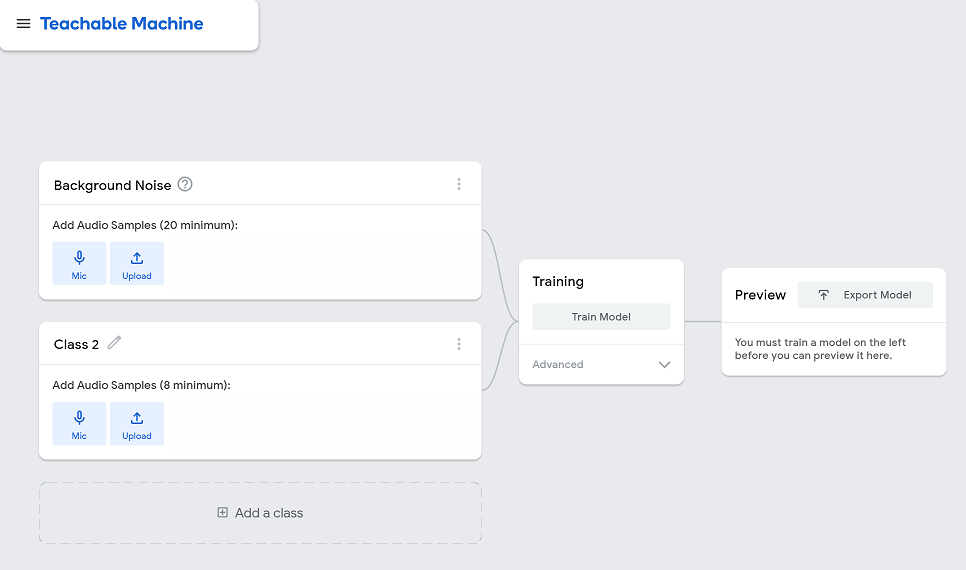Open Background Noise options menu
Screen dimensions: 966x570
(x=459, y=184)
